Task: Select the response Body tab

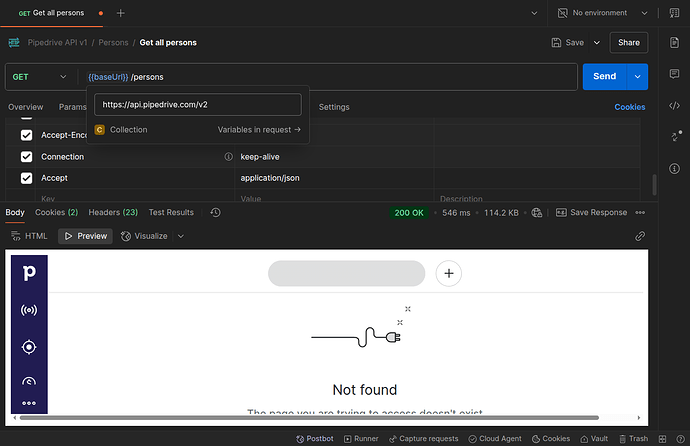Action: pos(15,212)
